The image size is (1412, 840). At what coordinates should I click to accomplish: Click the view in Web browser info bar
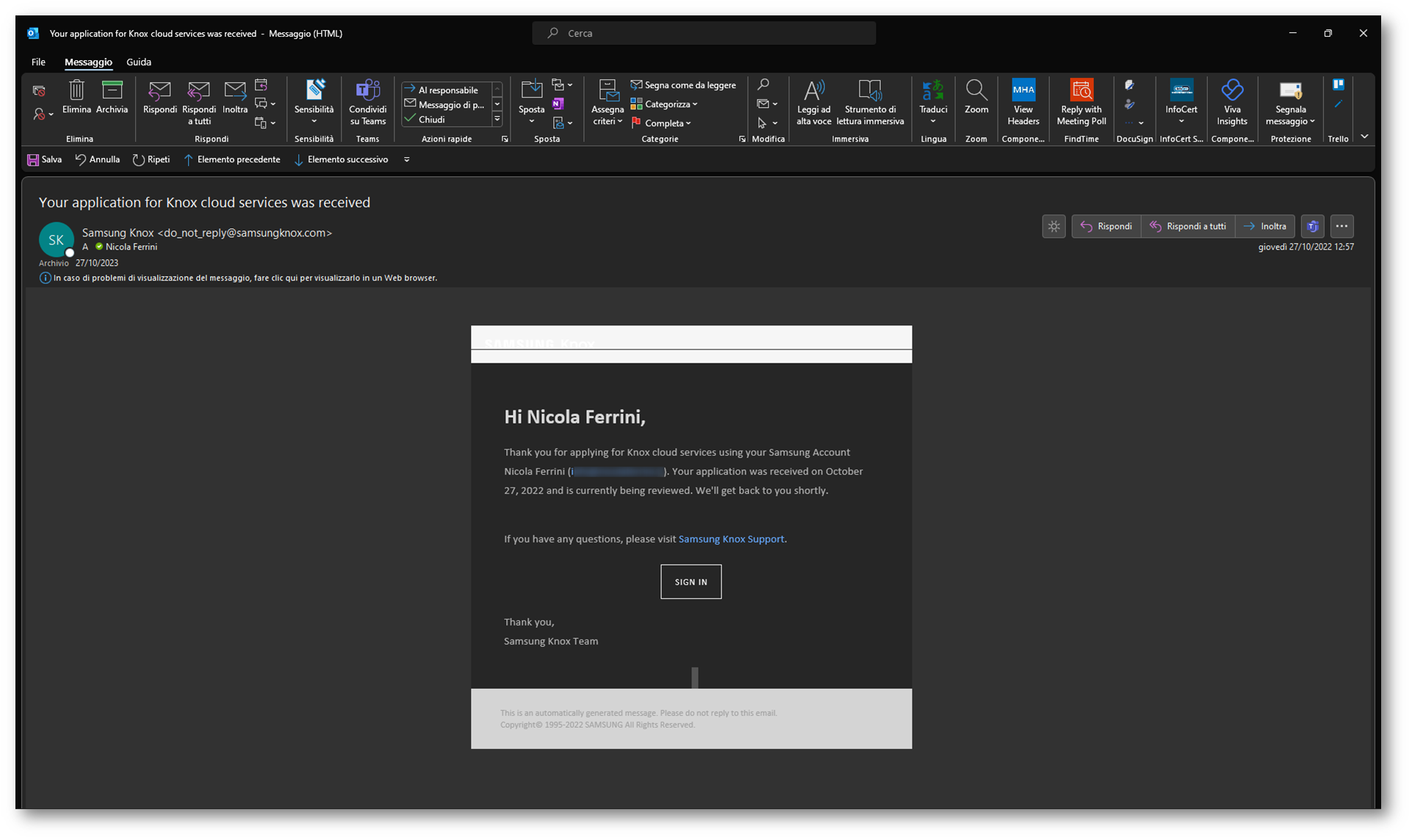pyautogui.click(x=239, y=278)
